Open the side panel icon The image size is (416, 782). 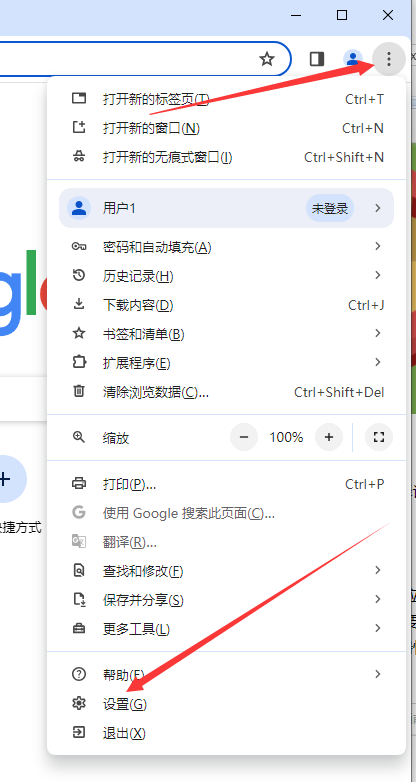[x=317, y=59]
